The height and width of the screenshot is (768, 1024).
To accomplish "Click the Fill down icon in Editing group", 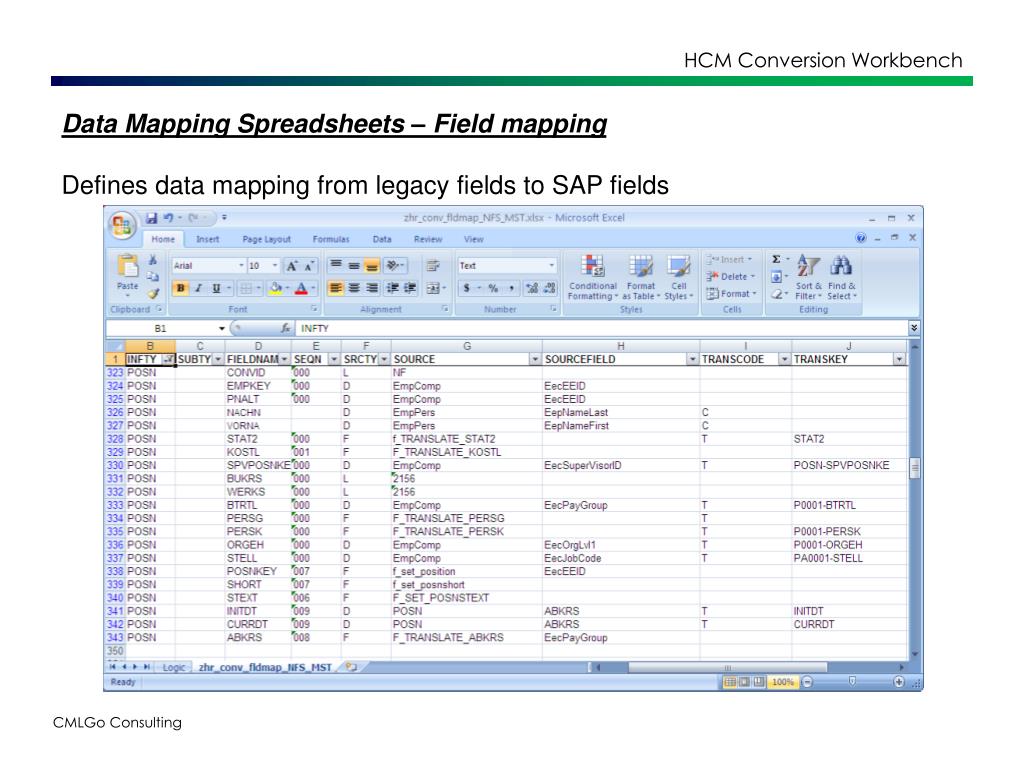I will [x=776, y=277].
